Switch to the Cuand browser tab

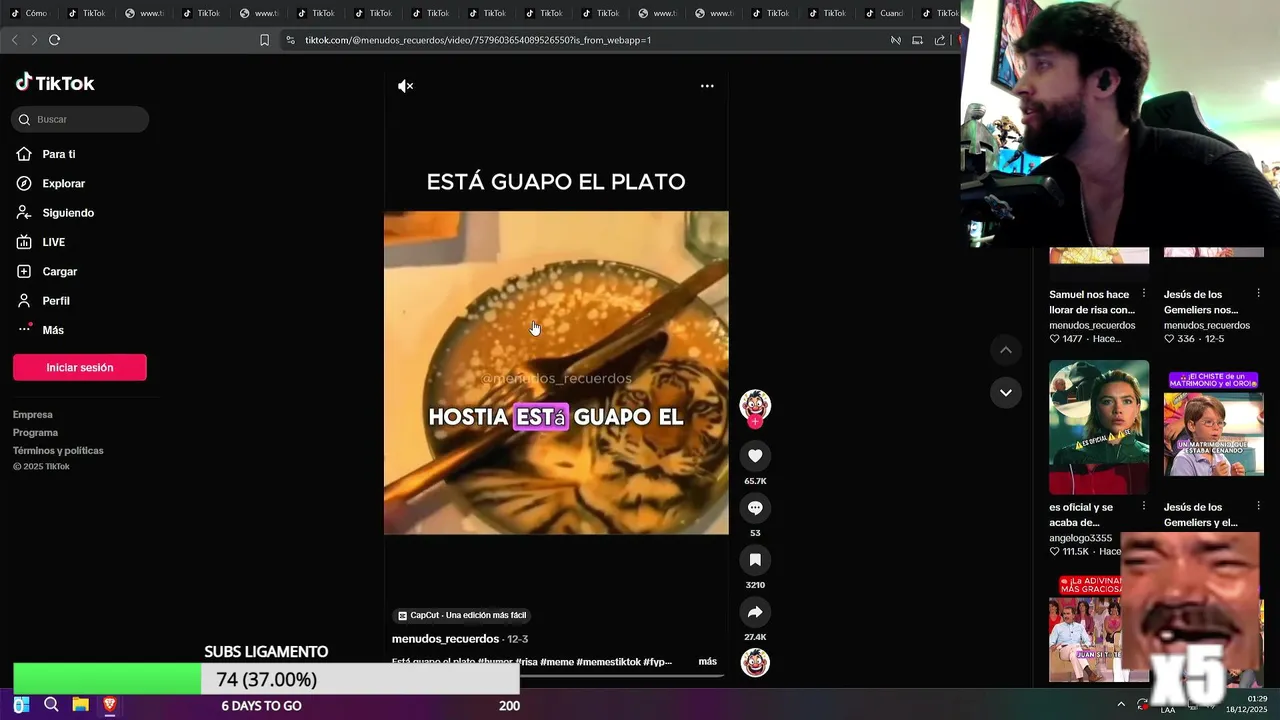pyautogui.click(x=885, y=13)
